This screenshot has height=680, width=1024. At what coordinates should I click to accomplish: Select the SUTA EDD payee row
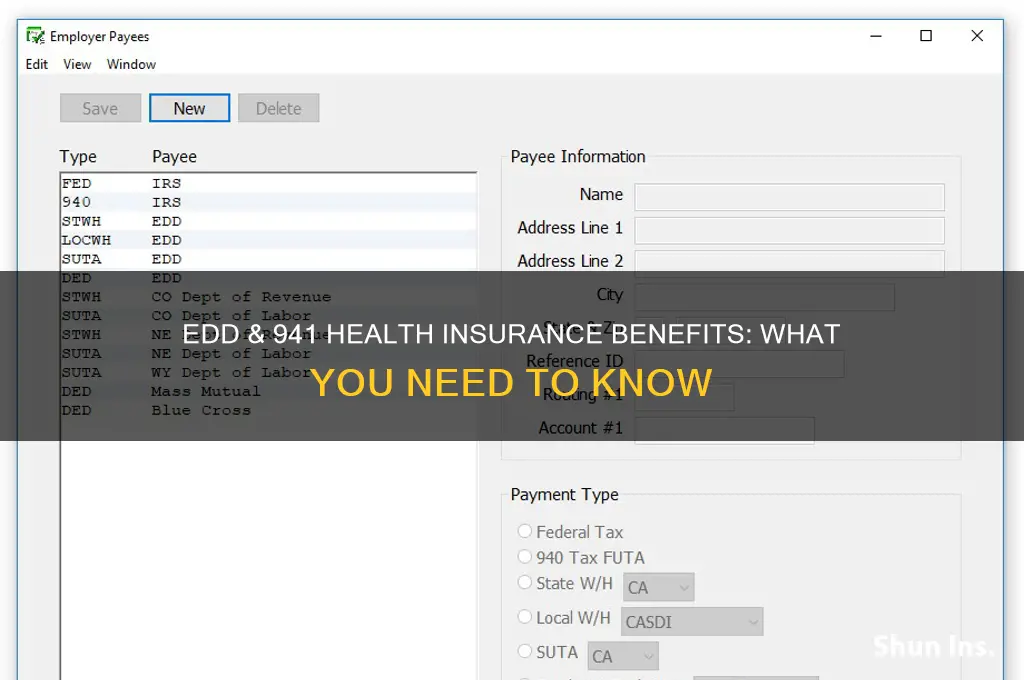tap(268, 259)
